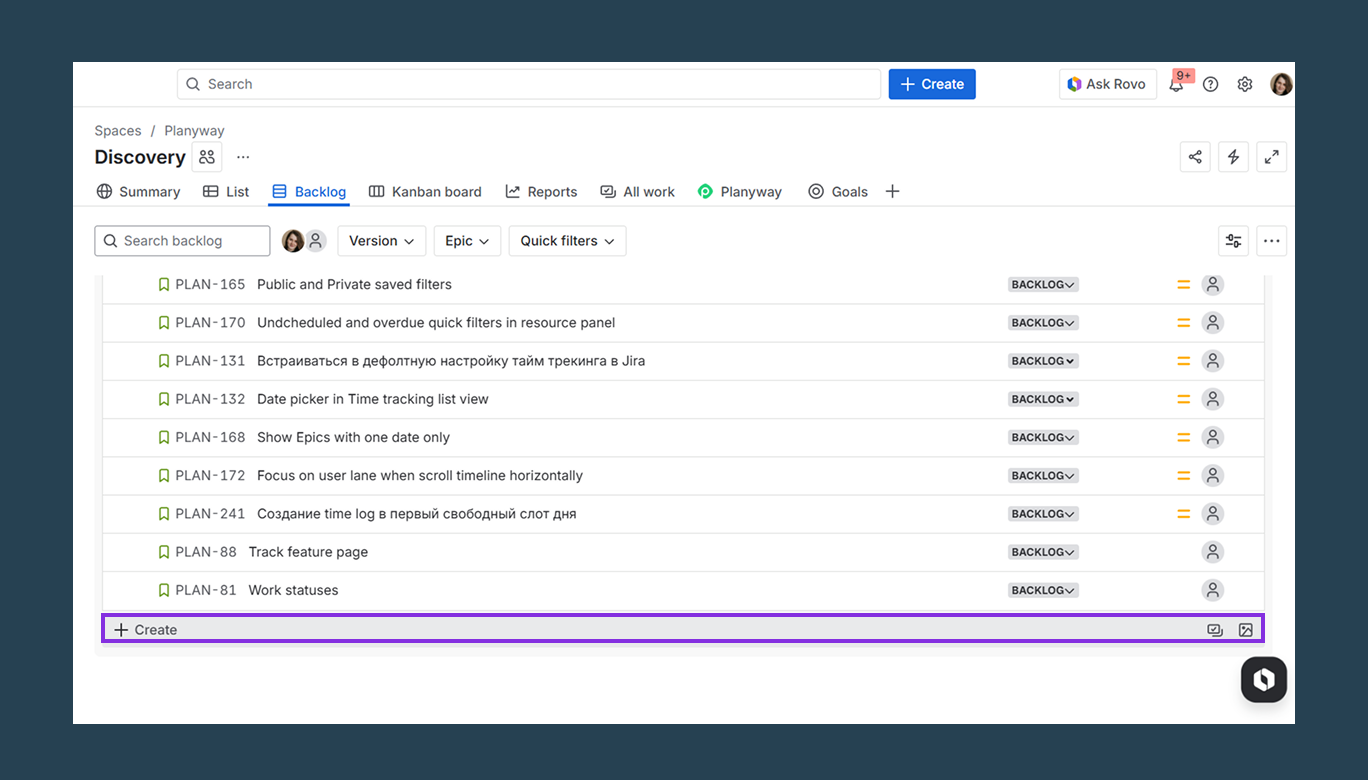Filter by the unassigned avatar
This screenshot has width=1368, height=780.
[x=316, y=241]
